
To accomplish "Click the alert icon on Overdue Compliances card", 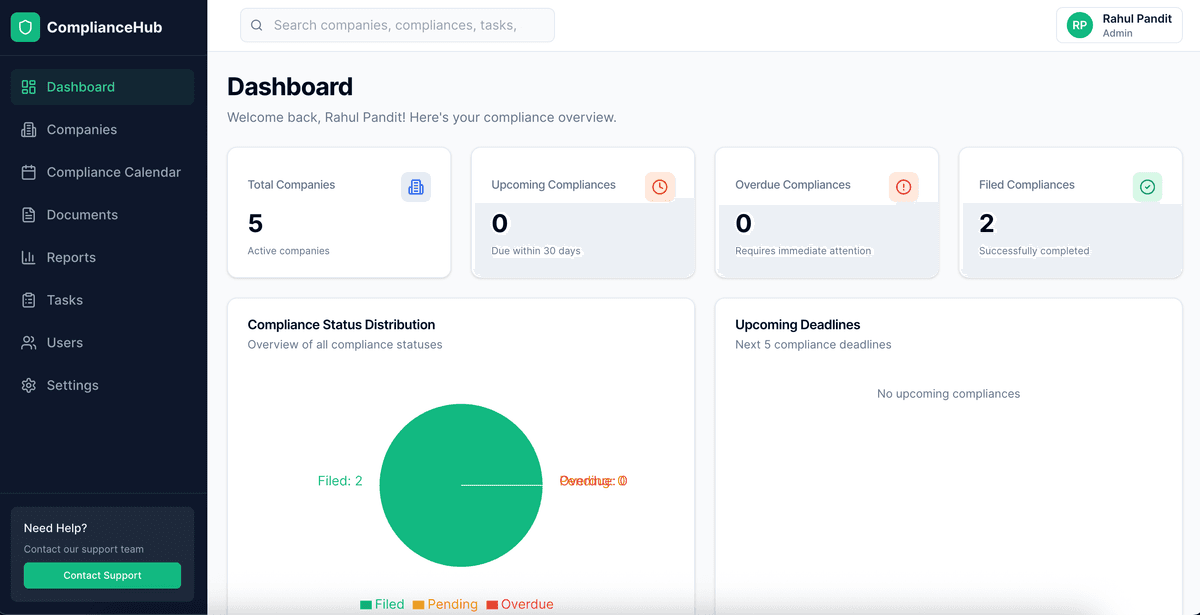I will coord(904,187).
